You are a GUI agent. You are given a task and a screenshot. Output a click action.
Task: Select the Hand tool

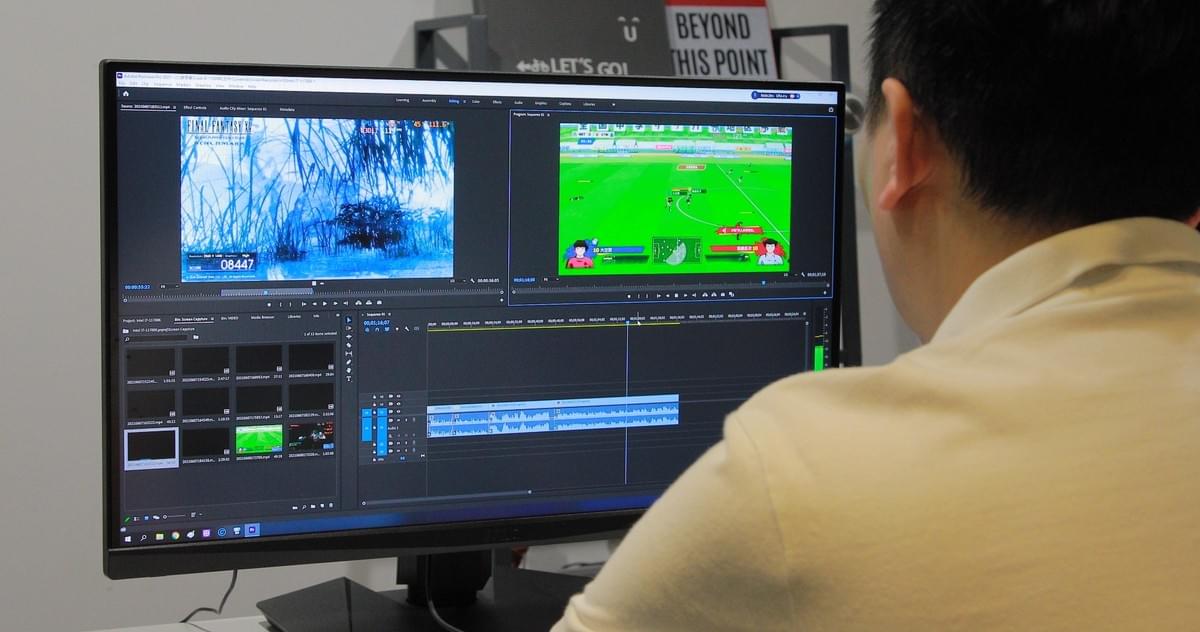349,370
